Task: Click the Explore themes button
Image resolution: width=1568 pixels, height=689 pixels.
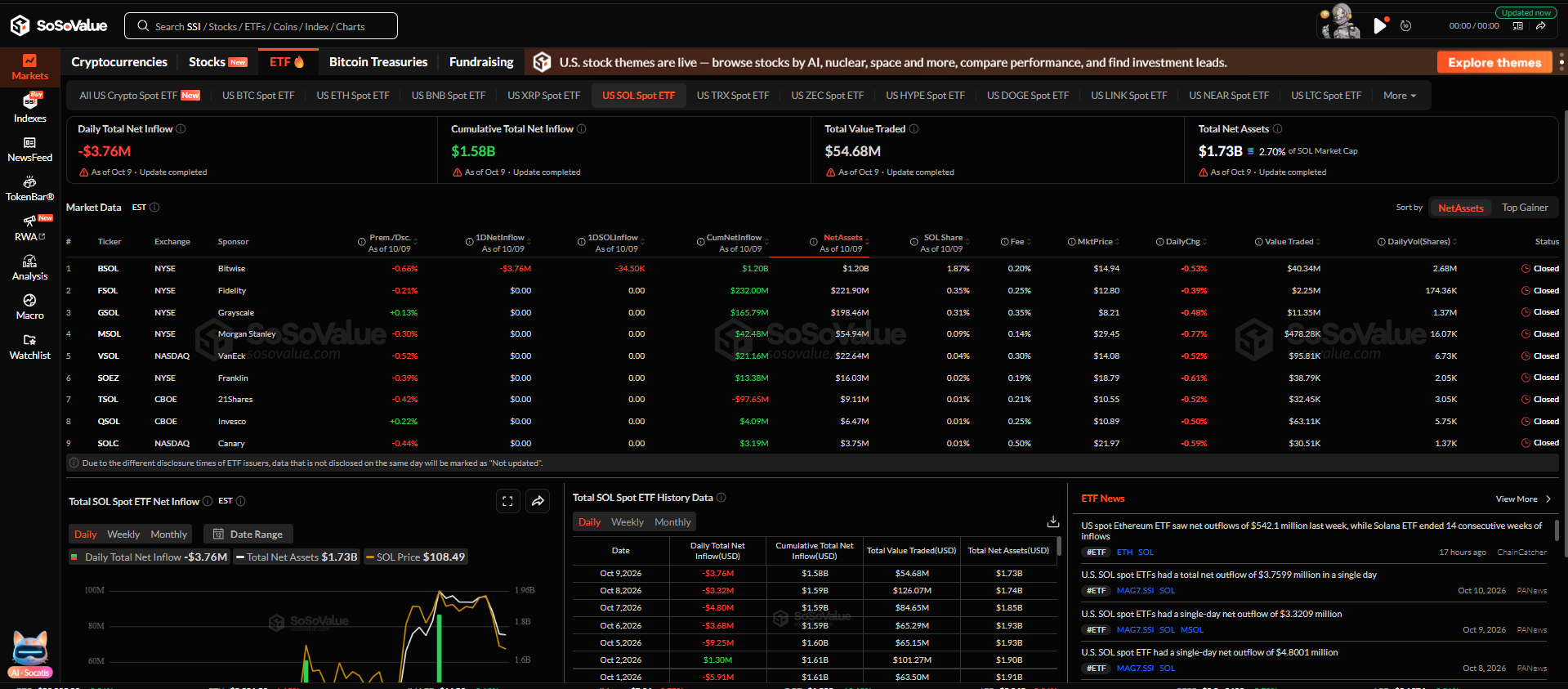Action: [x=1494, y=62]
